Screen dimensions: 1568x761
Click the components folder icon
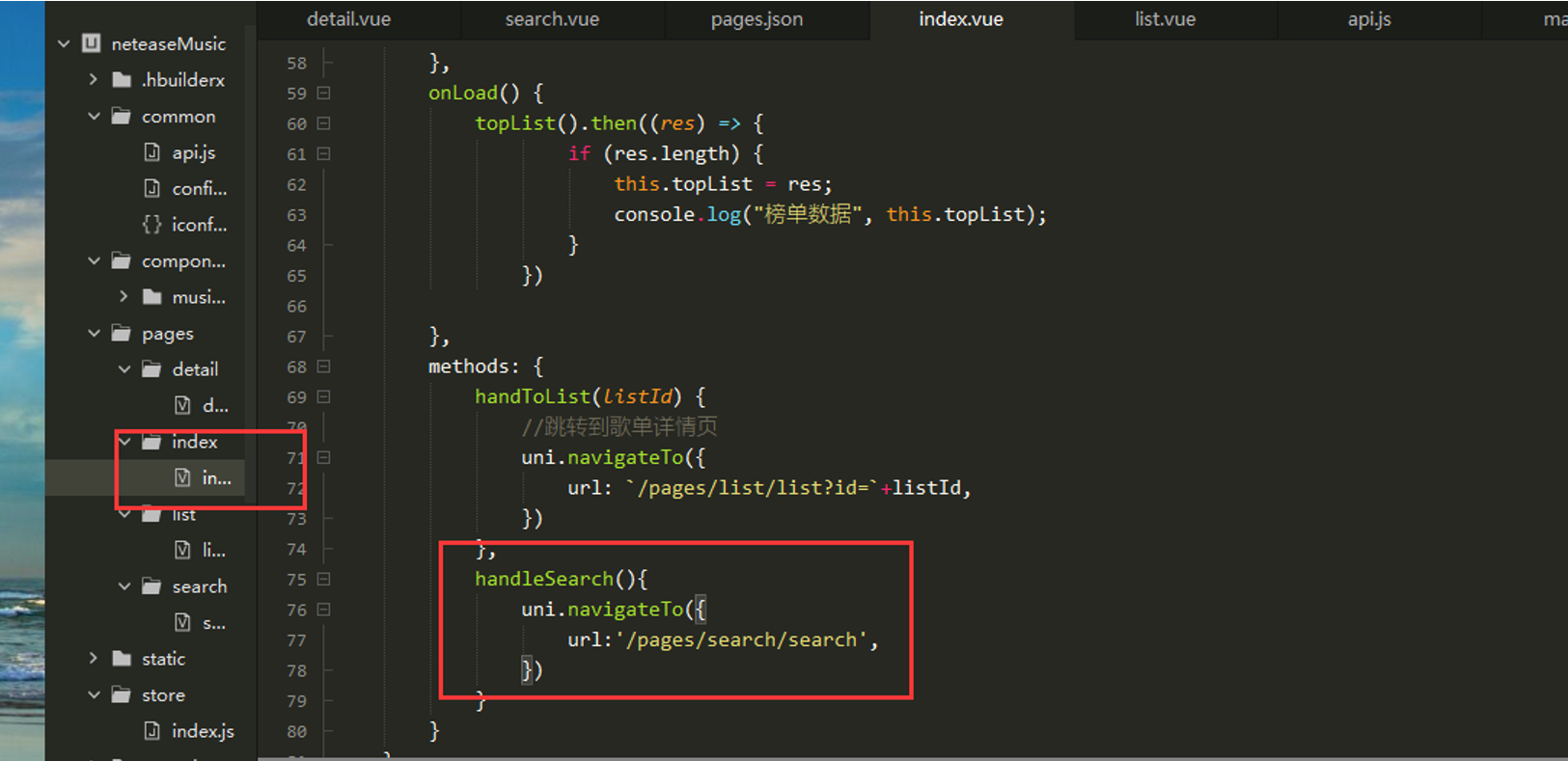pos(122,260)
